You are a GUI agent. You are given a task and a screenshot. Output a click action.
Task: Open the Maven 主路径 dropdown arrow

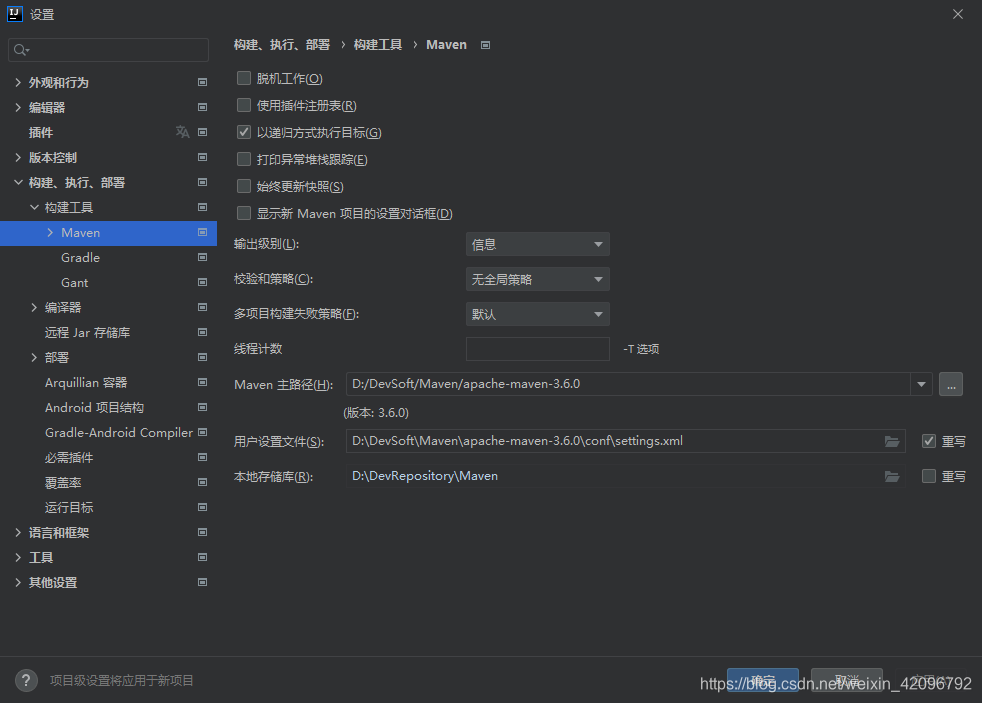[921, 384]
